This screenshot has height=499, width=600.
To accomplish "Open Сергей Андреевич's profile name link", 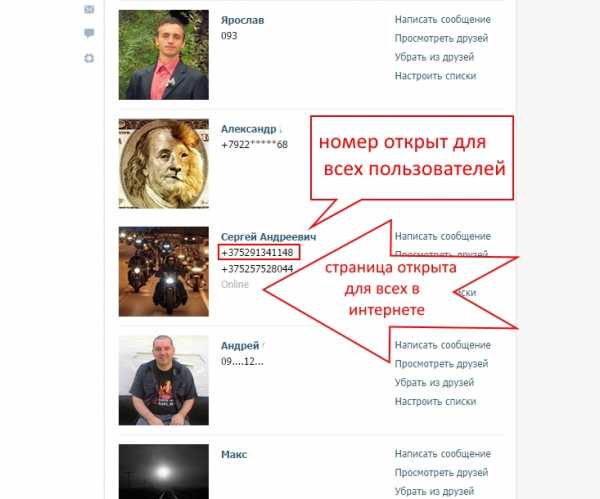I will tap(269, 237).
